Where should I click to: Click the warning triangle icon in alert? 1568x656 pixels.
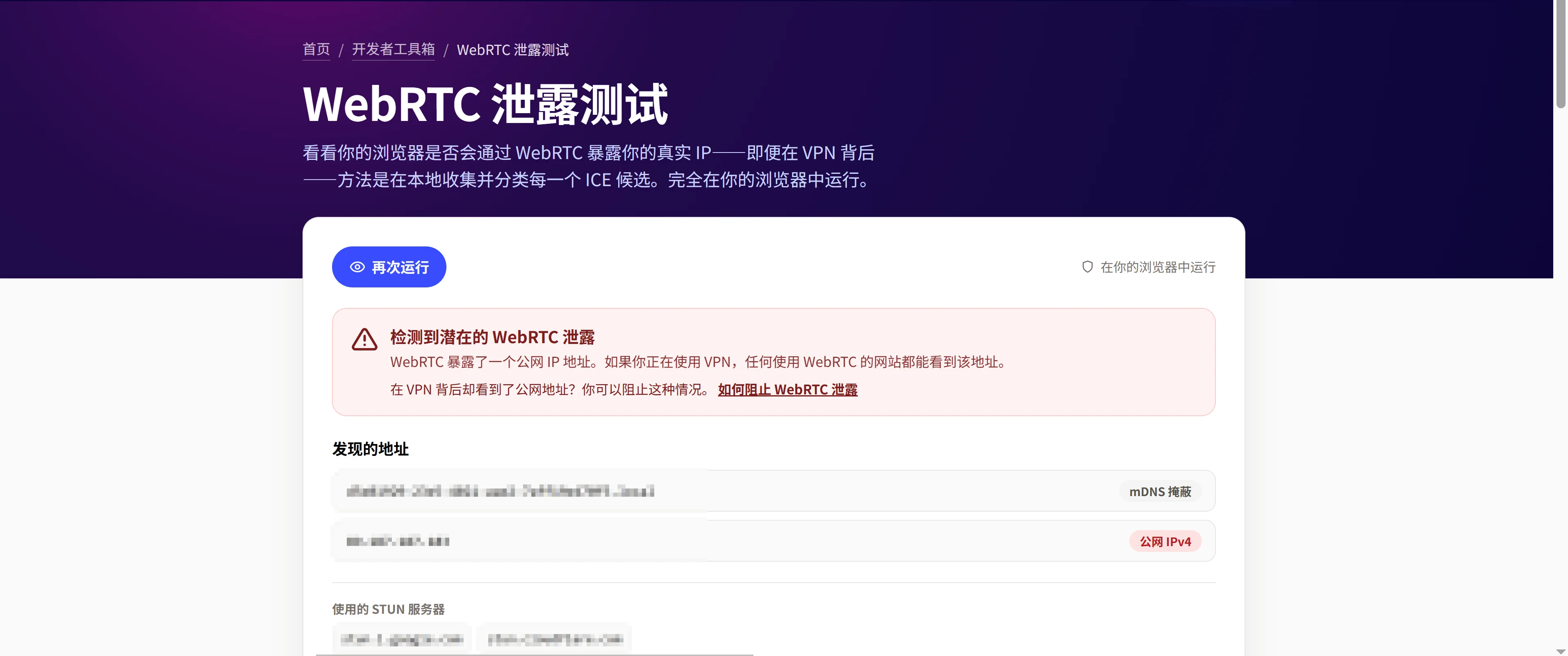pos(364,339)
